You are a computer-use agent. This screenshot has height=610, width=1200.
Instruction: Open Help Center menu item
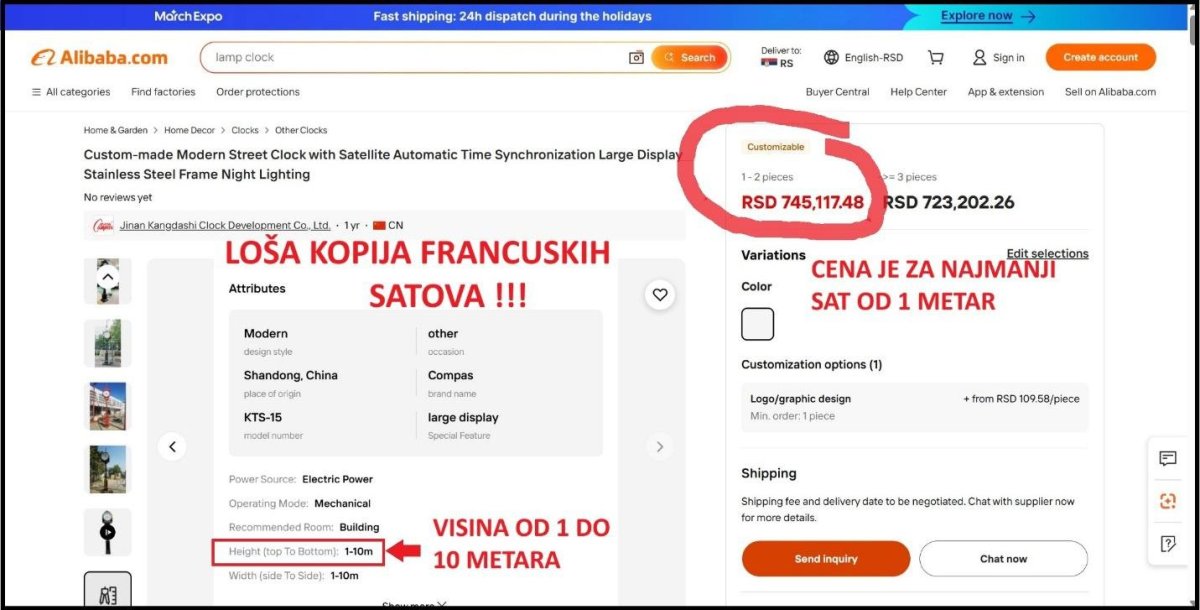pyautogui.click(x=918, y=92)
